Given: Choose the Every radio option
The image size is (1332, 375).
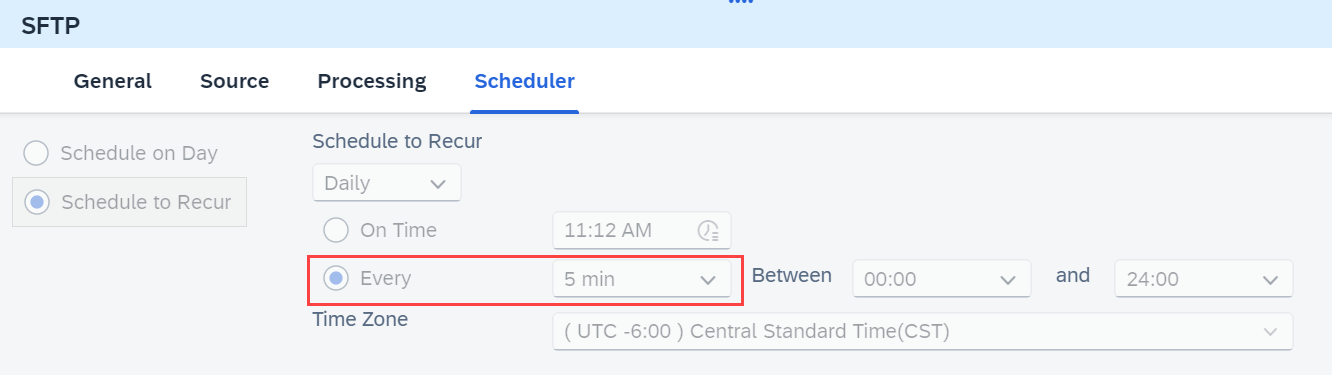Looking at the screenshot, I should [337, 278].
